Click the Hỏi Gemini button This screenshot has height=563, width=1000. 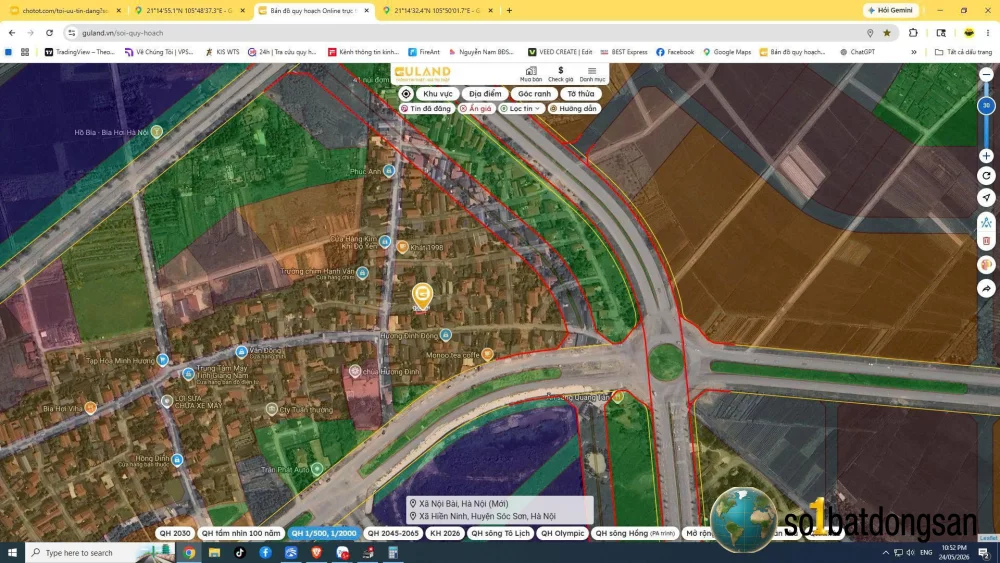coord(891,10)
